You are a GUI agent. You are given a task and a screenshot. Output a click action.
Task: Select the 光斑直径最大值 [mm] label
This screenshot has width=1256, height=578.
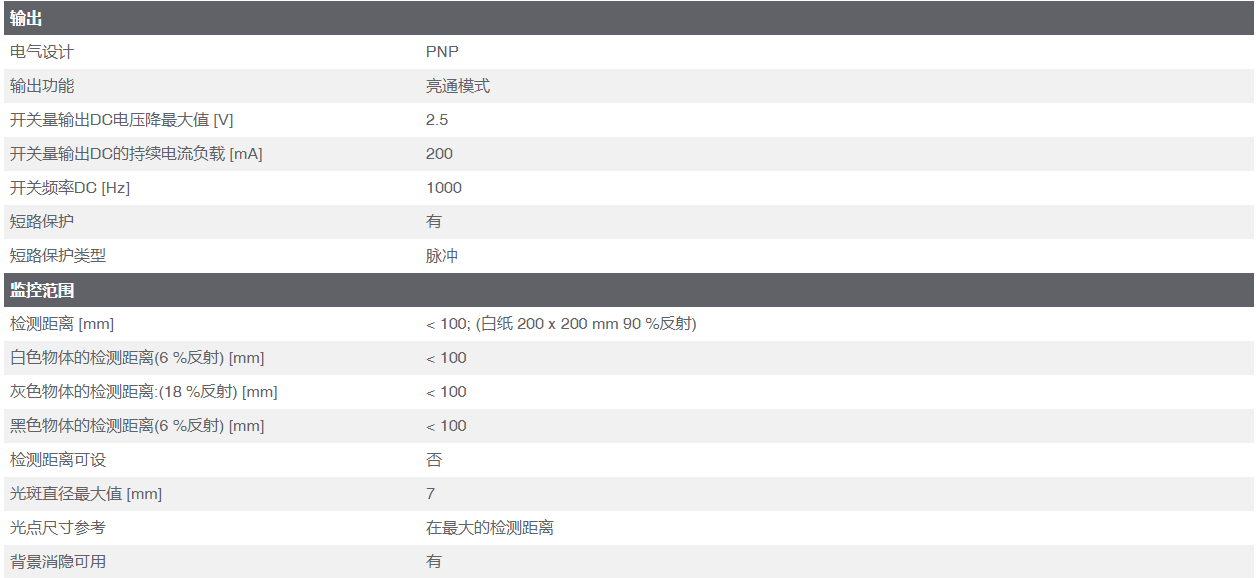pos(86,494)
